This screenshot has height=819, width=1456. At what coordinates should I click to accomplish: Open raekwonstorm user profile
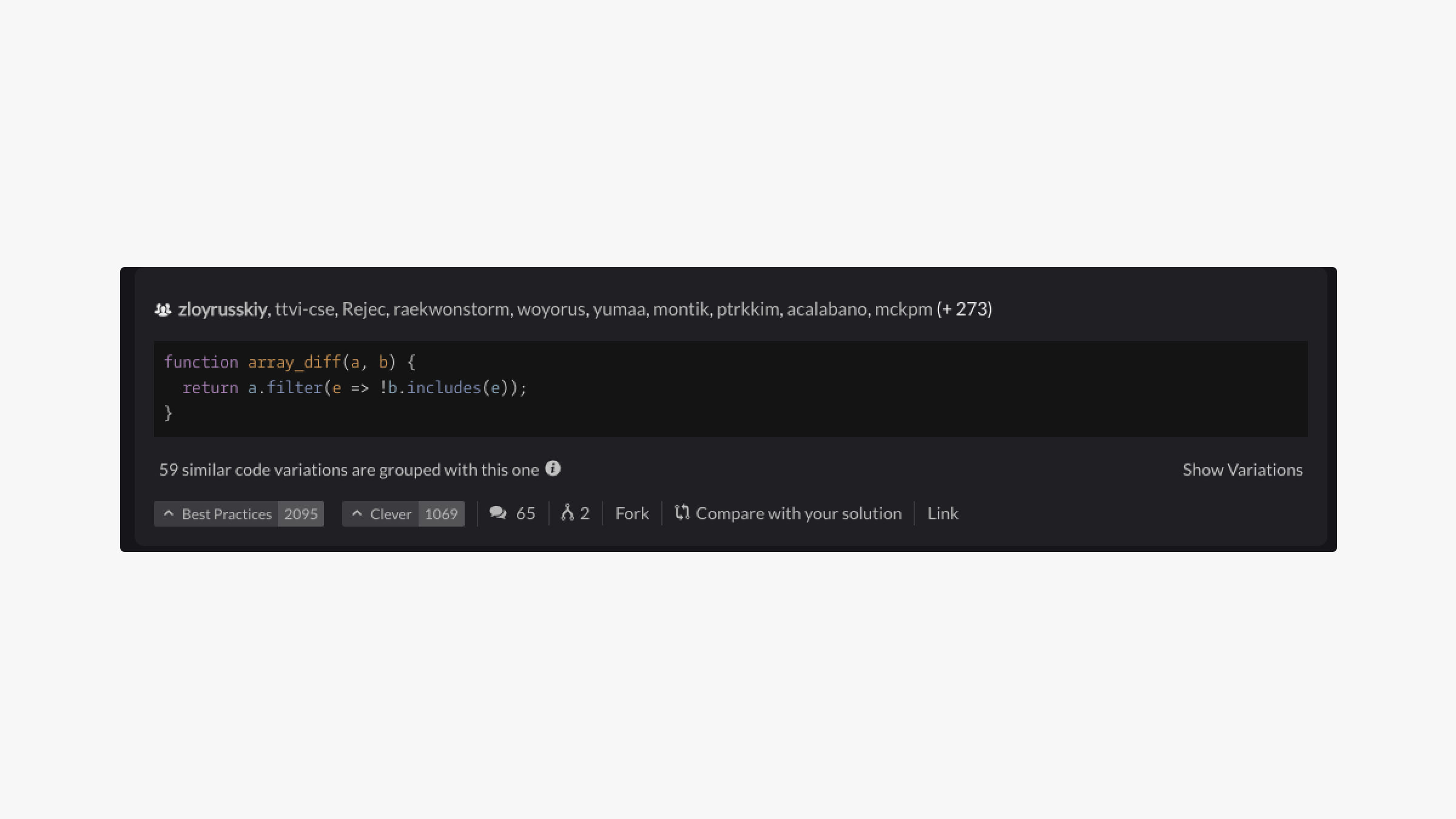pyautogui.click(x=451, y=309)
